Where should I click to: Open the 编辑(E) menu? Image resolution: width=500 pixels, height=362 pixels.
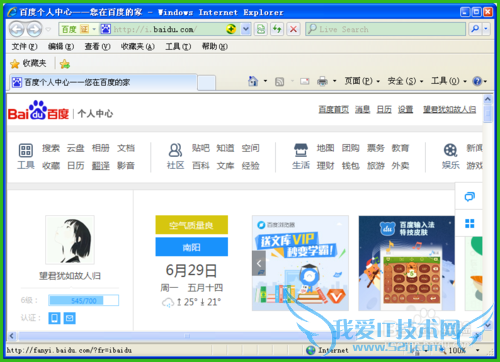coord(61,46)
